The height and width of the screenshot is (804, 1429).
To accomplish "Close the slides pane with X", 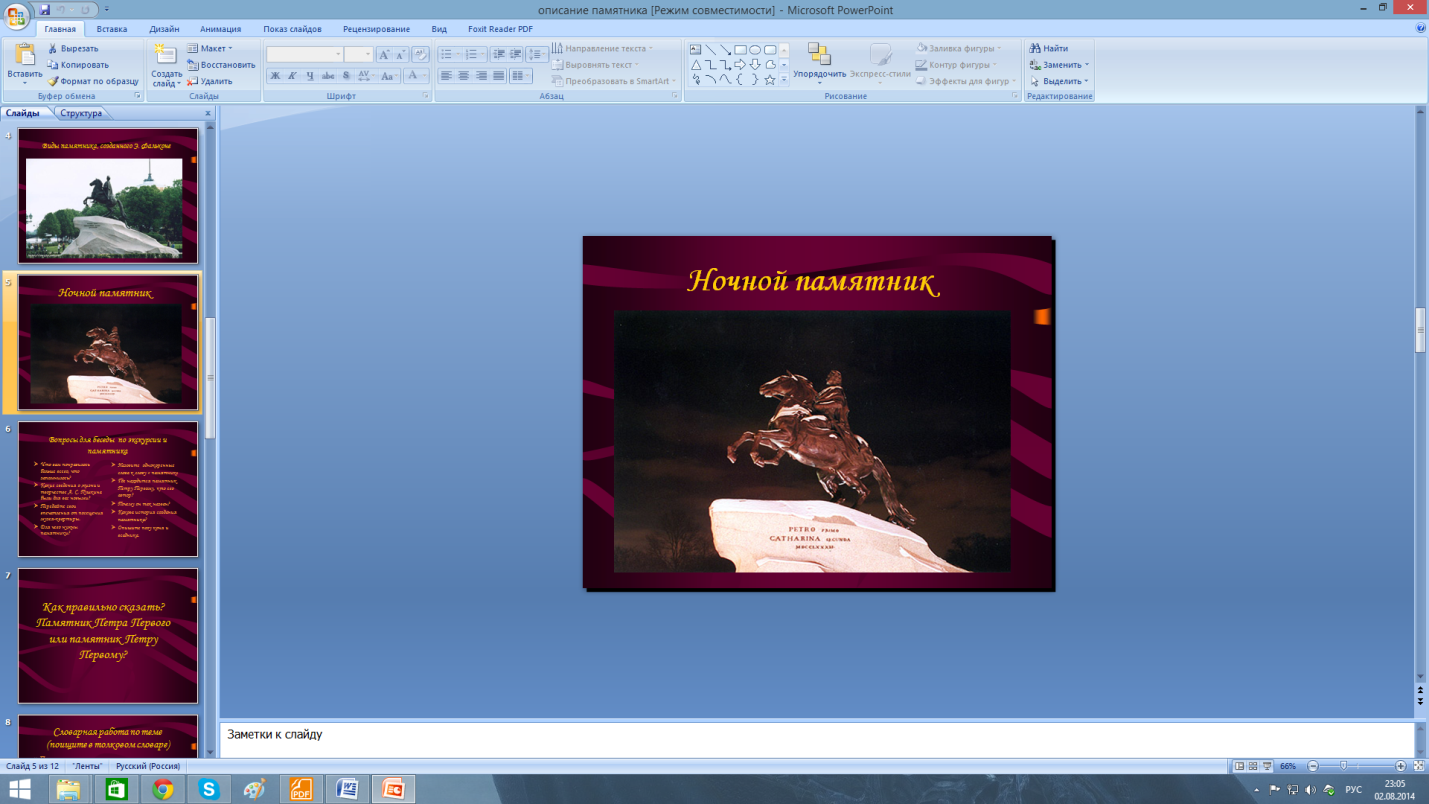I will pos(208,113).
